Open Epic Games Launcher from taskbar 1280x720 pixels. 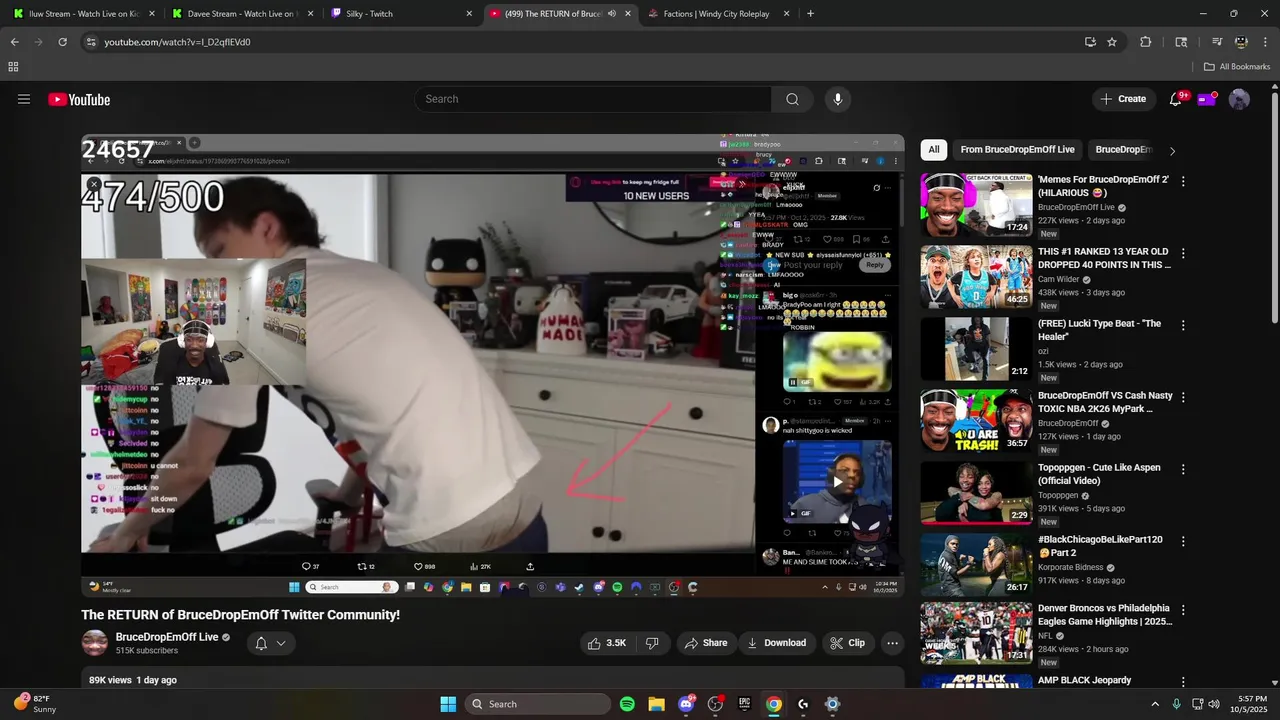(x=744, y=704)
